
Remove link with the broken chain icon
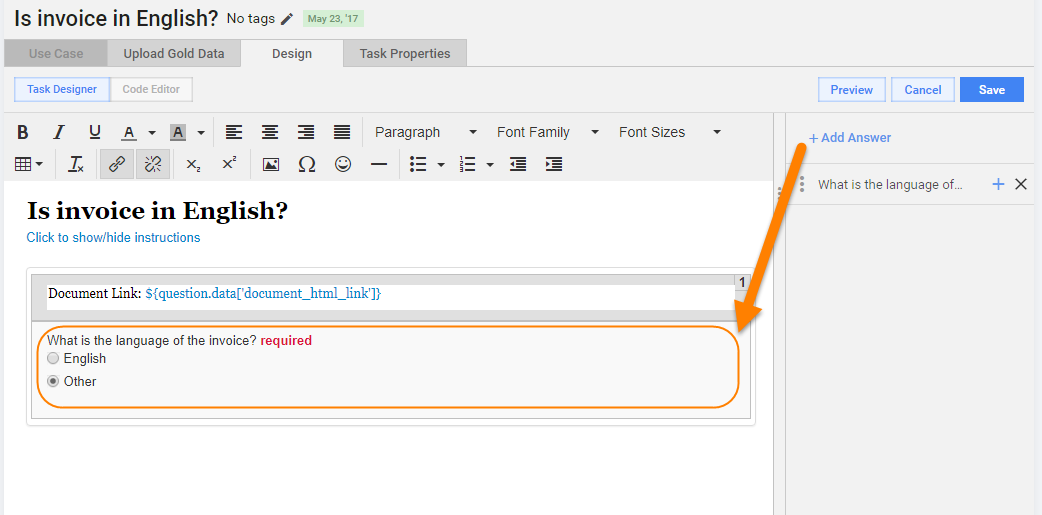point(153,164)
